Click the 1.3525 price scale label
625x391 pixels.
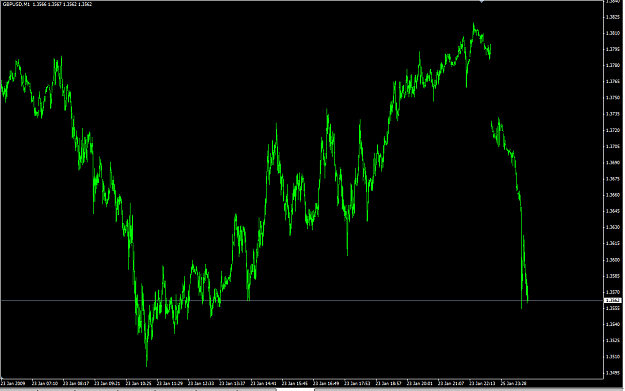coord(613,340)
